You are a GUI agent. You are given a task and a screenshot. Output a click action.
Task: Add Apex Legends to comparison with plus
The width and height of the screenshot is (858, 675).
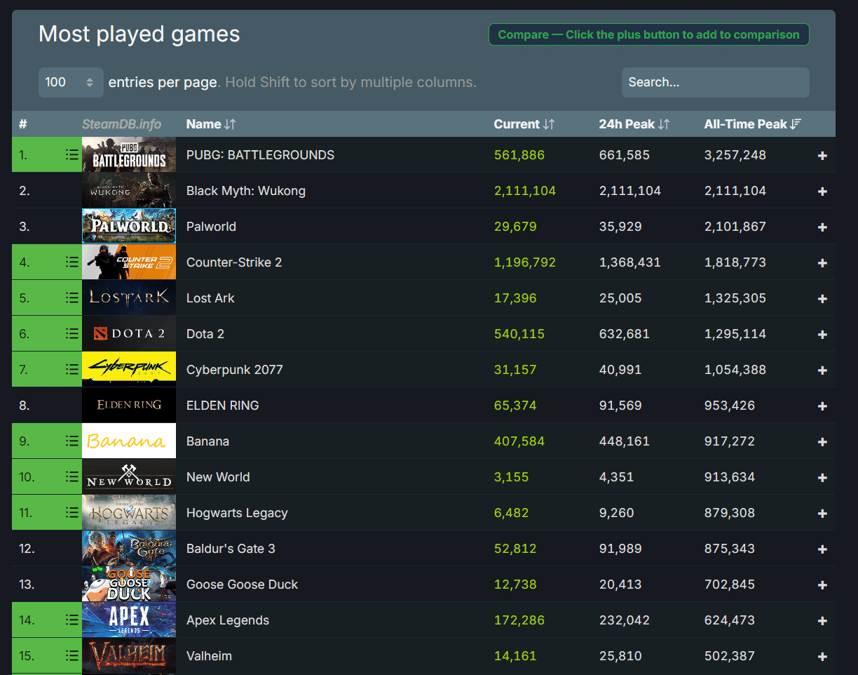[x=822, y=621]
